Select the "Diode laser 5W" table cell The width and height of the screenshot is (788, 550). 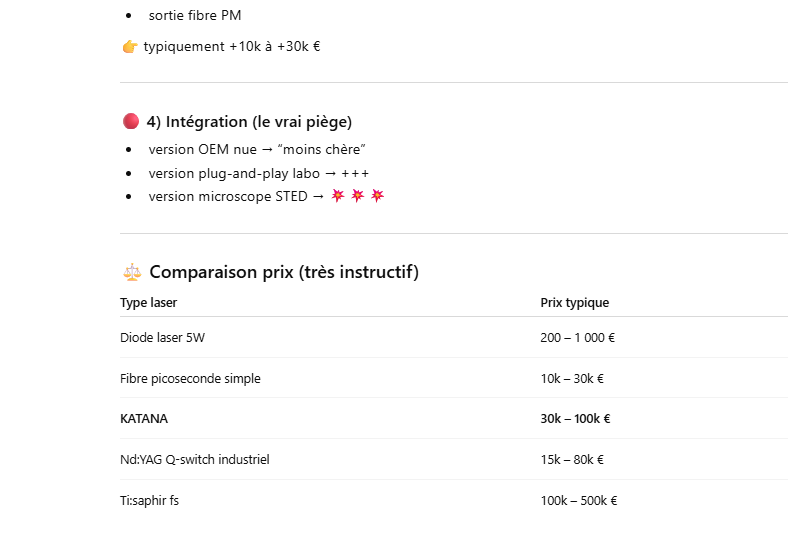[x=162, y=338]
